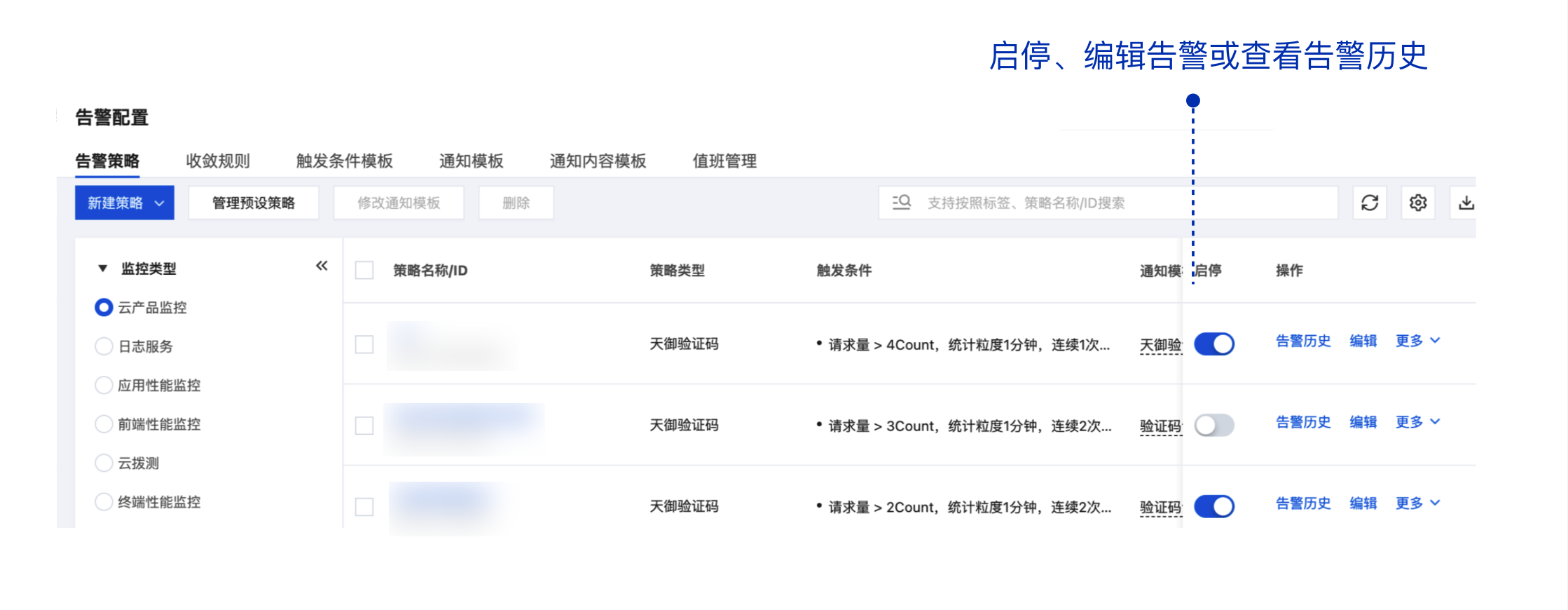Enable the second policy's 启停 switch
This screenshot has width=1568, height=610.
click(1214, 426)
